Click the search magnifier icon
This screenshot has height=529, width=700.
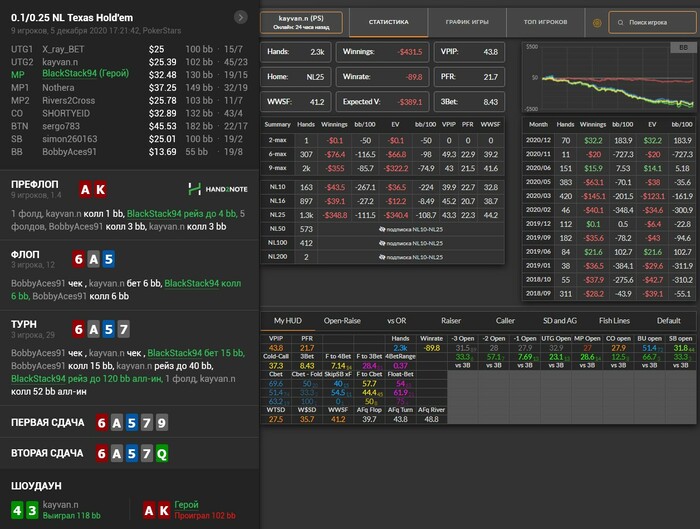[x=621, y=22]
